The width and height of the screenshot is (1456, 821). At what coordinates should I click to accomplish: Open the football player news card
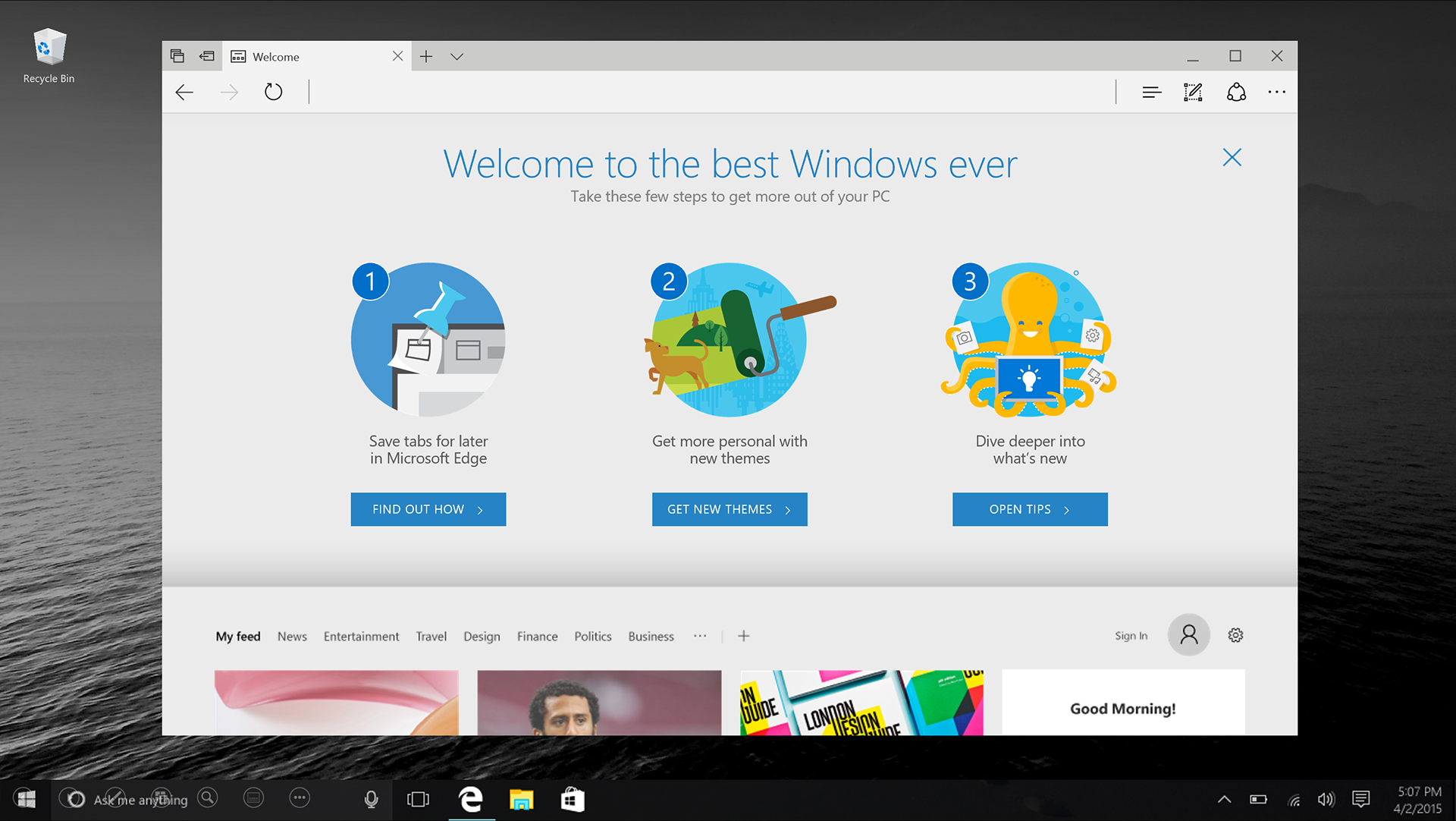pyautogui.click(x=599, y=703)
